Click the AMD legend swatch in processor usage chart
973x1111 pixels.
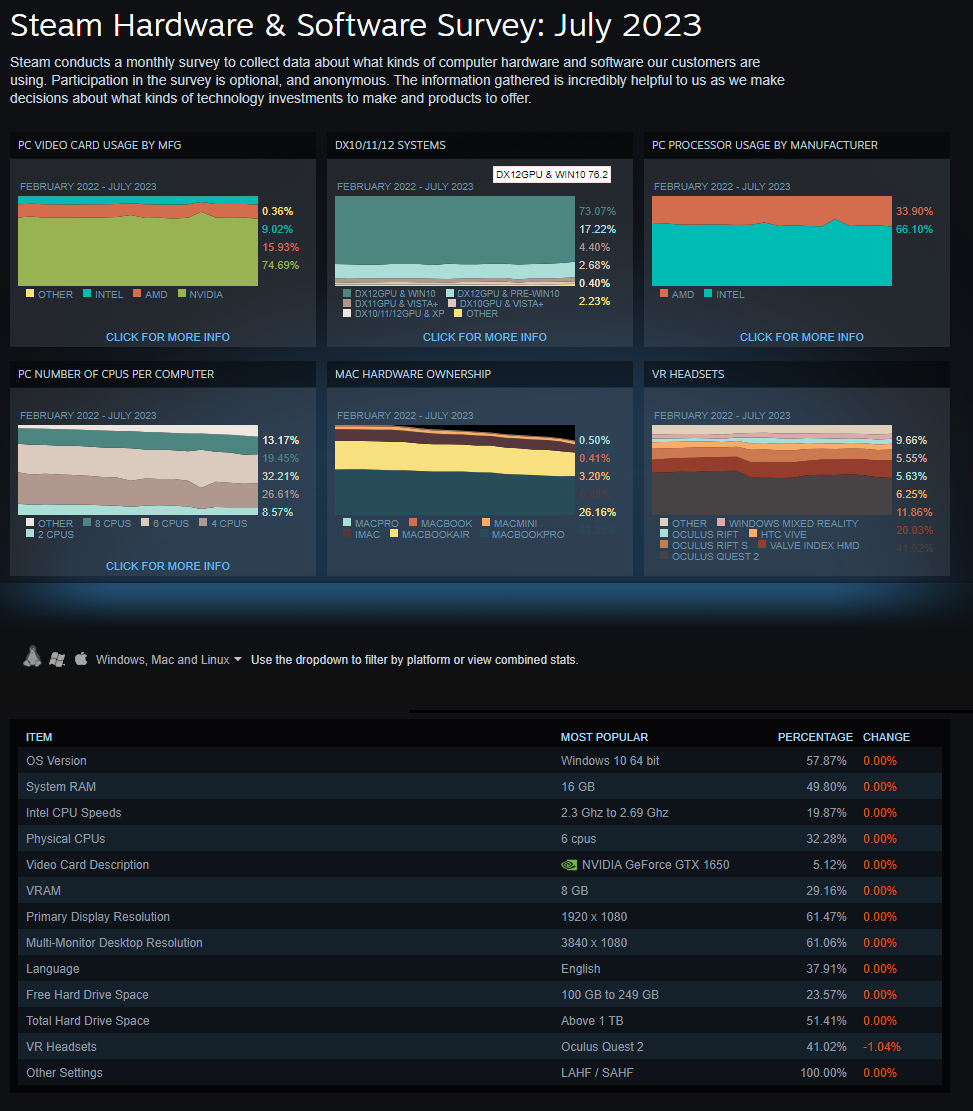pyautogui.click(x=664, y=293)
